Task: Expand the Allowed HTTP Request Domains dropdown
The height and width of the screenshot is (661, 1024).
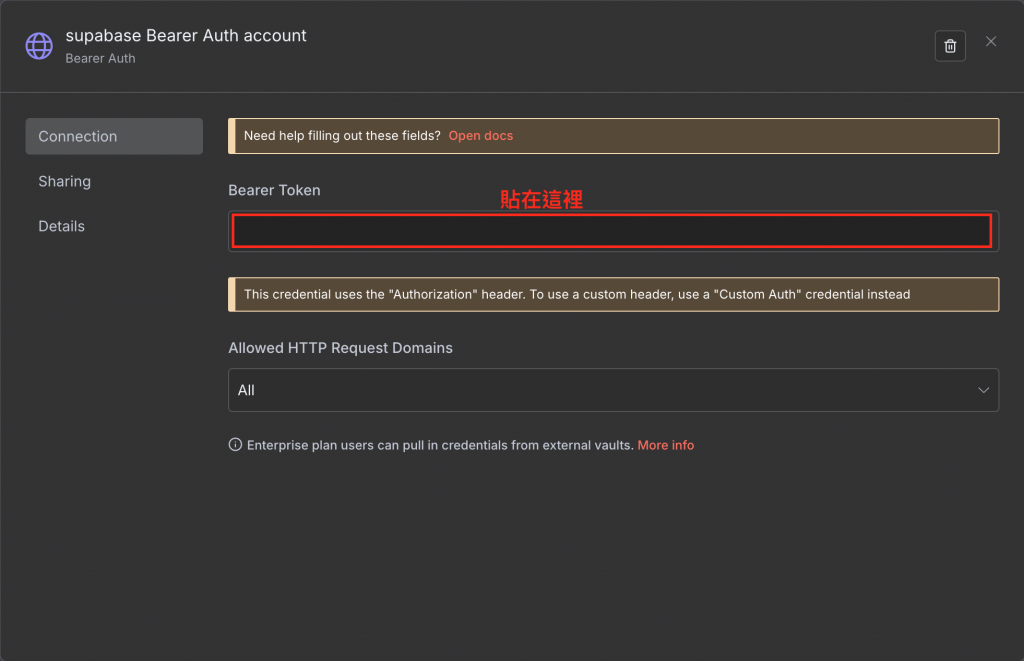Action: pos(613,390)
